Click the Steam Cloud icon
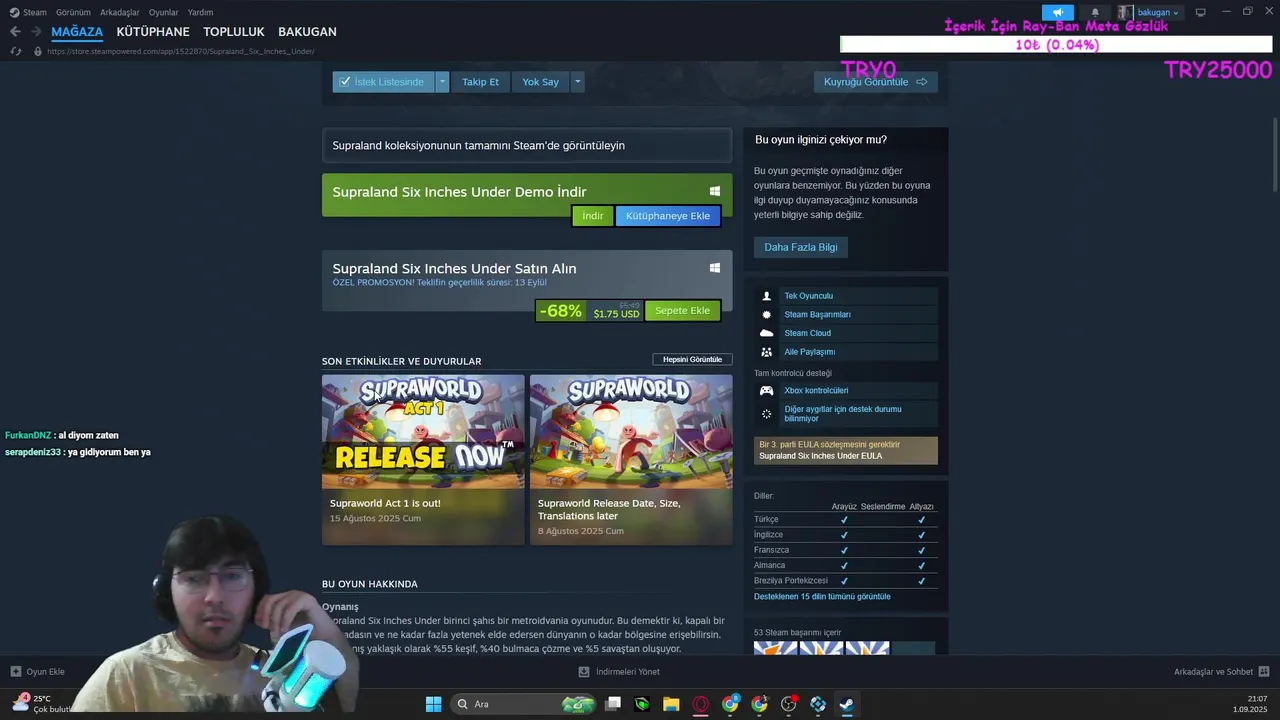The image size is (1280, 720). tap(767, 333)
